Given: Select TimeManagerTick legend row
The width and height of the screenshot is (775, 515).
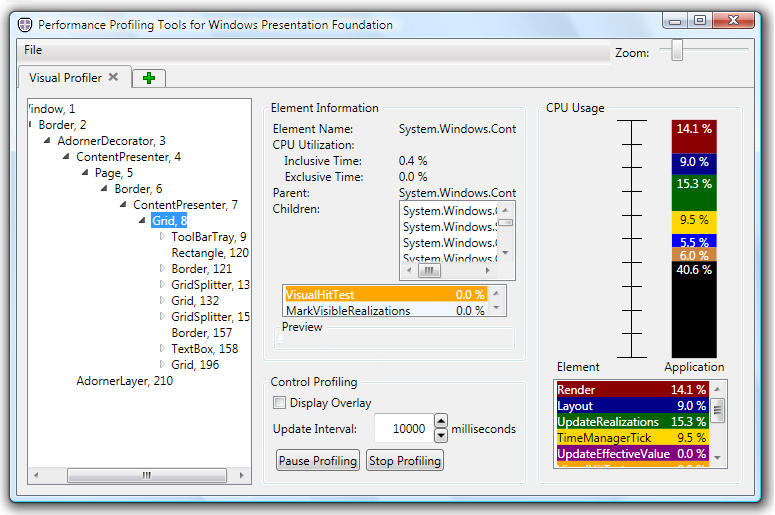Looking at the screenshot, I should (x=633, y=437).
